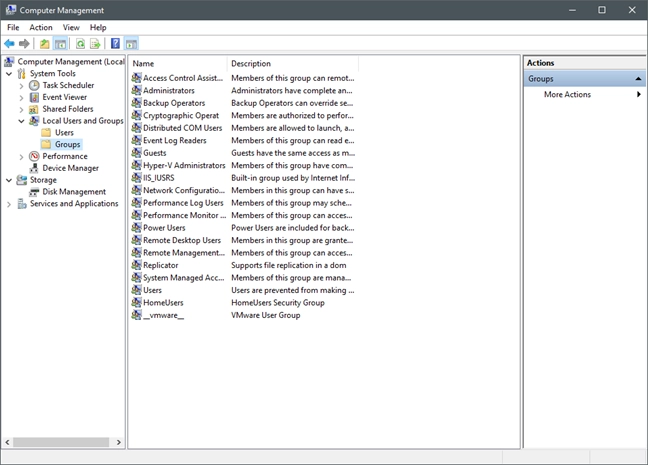Image resolution: width=648 pixels, height=465 pixels.
Task: Select the Remote Desktop Users group name
Action: pyautogui.click(x=182, y=240)
